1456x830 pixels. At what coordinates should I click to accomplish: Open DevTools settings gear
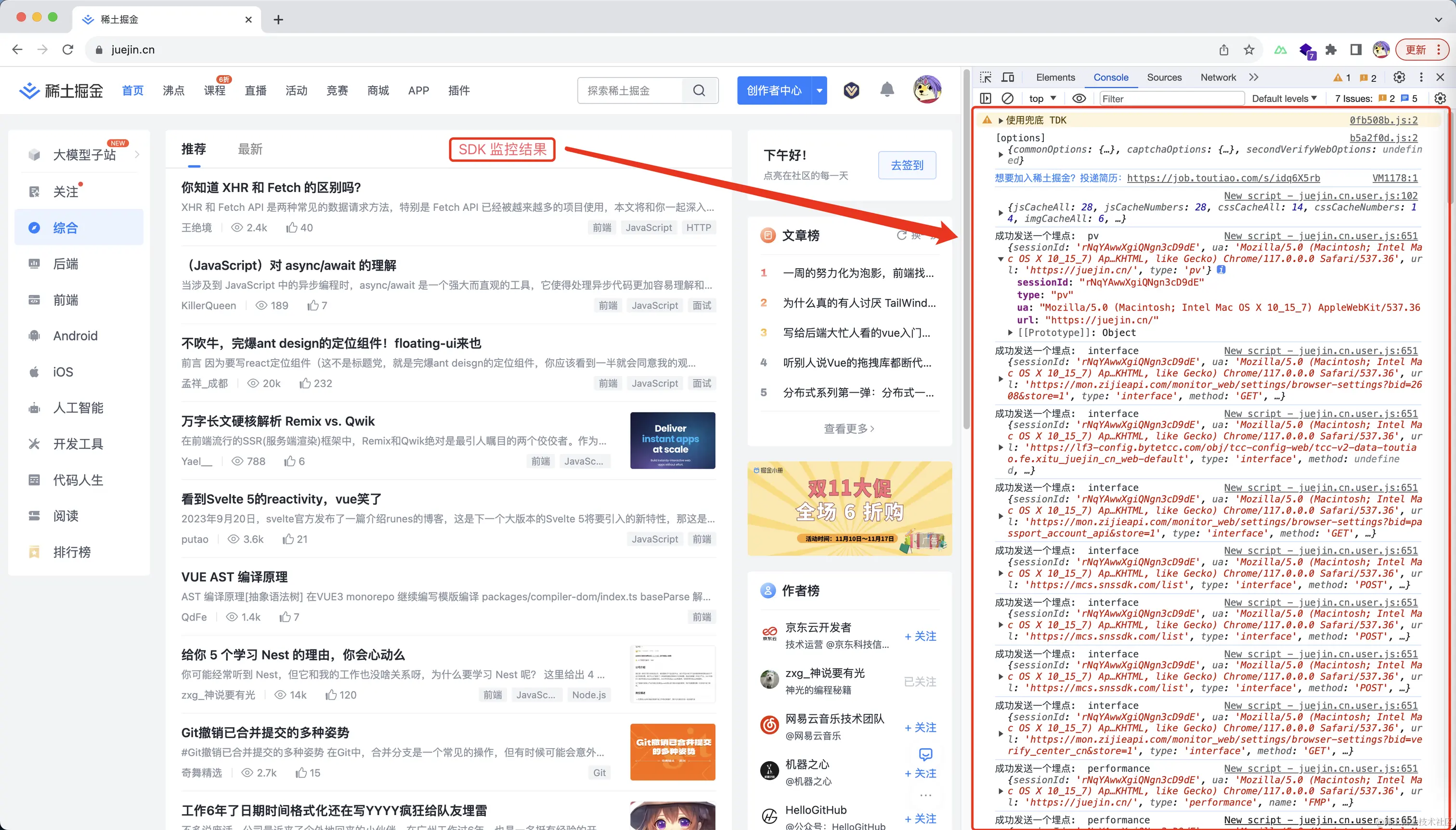coord(1399,77)
